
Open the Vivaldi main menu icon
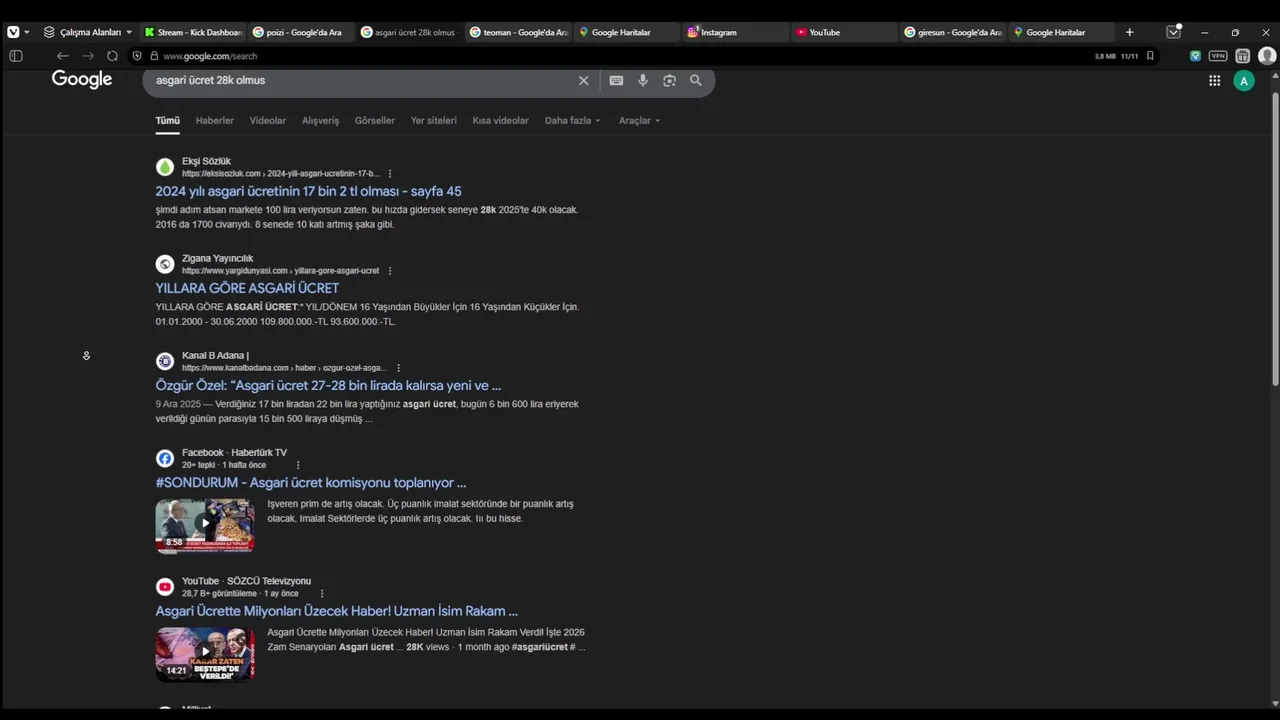[x=13, y=32]
